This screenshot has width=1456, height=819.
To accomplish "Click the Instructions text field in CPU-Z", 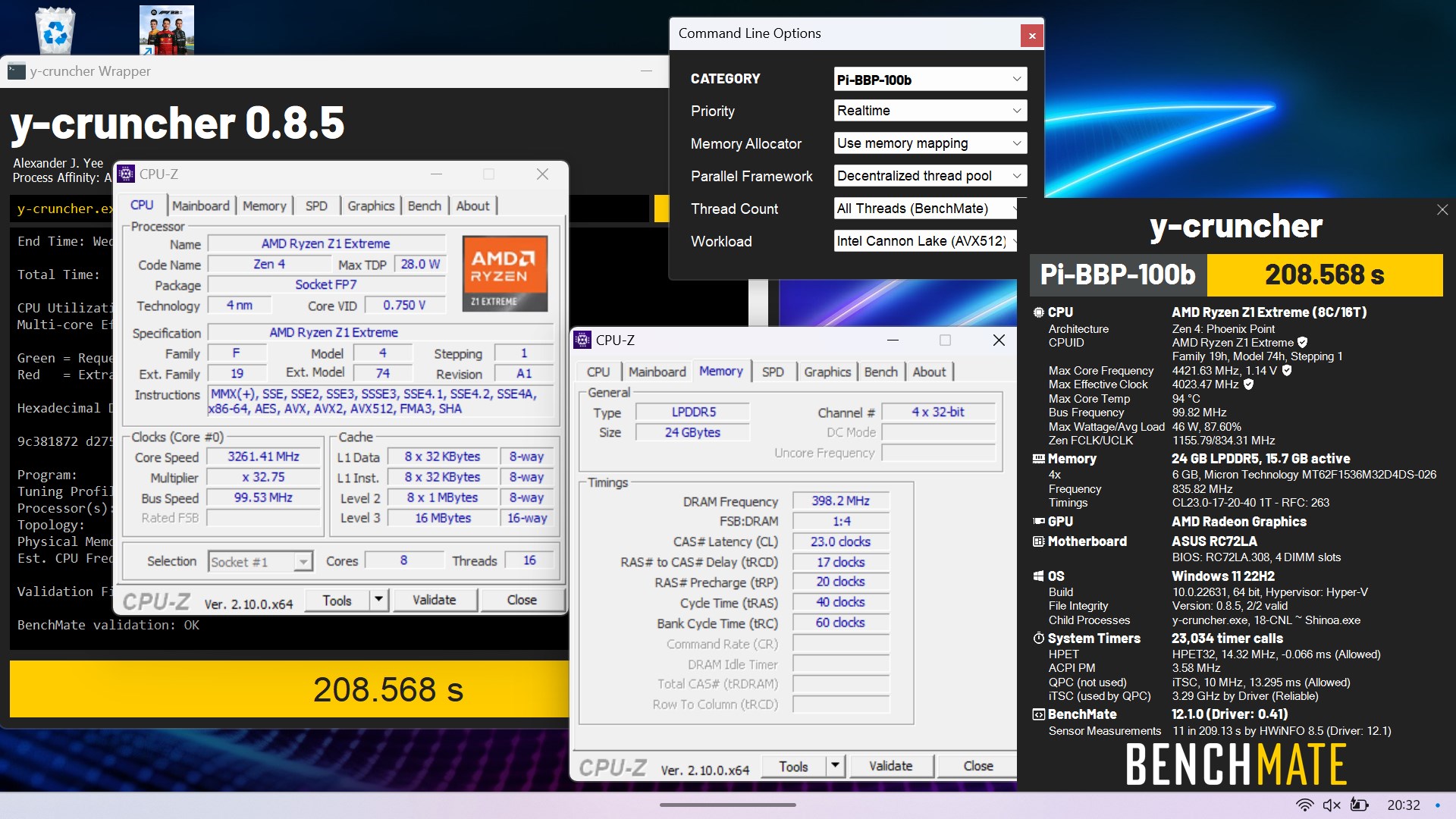I will tap(381, 401).
